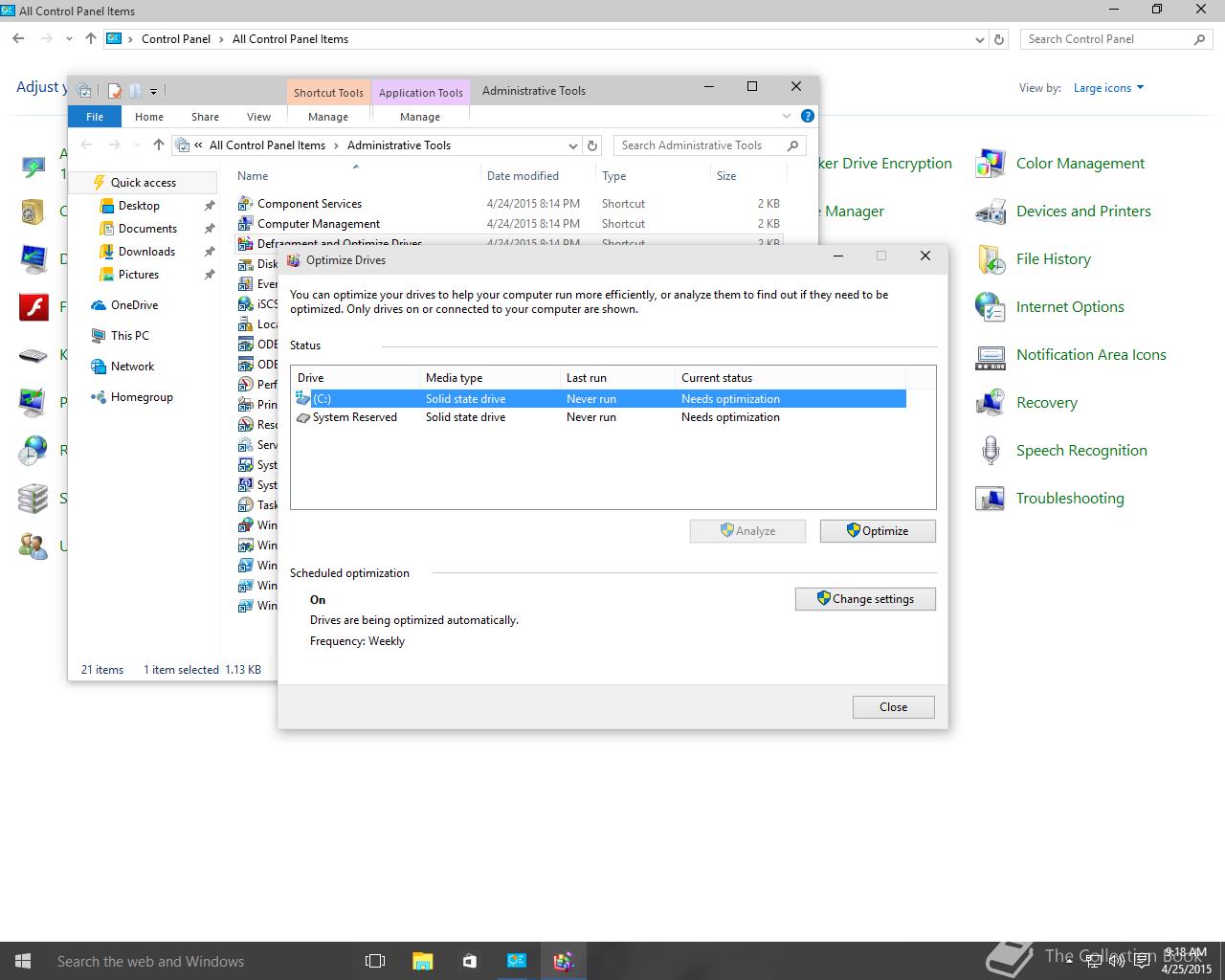The width and height of the screenshot is (1225, 980).
Task: Refresh the Administrative Tools folder
Action: [592, 146]
